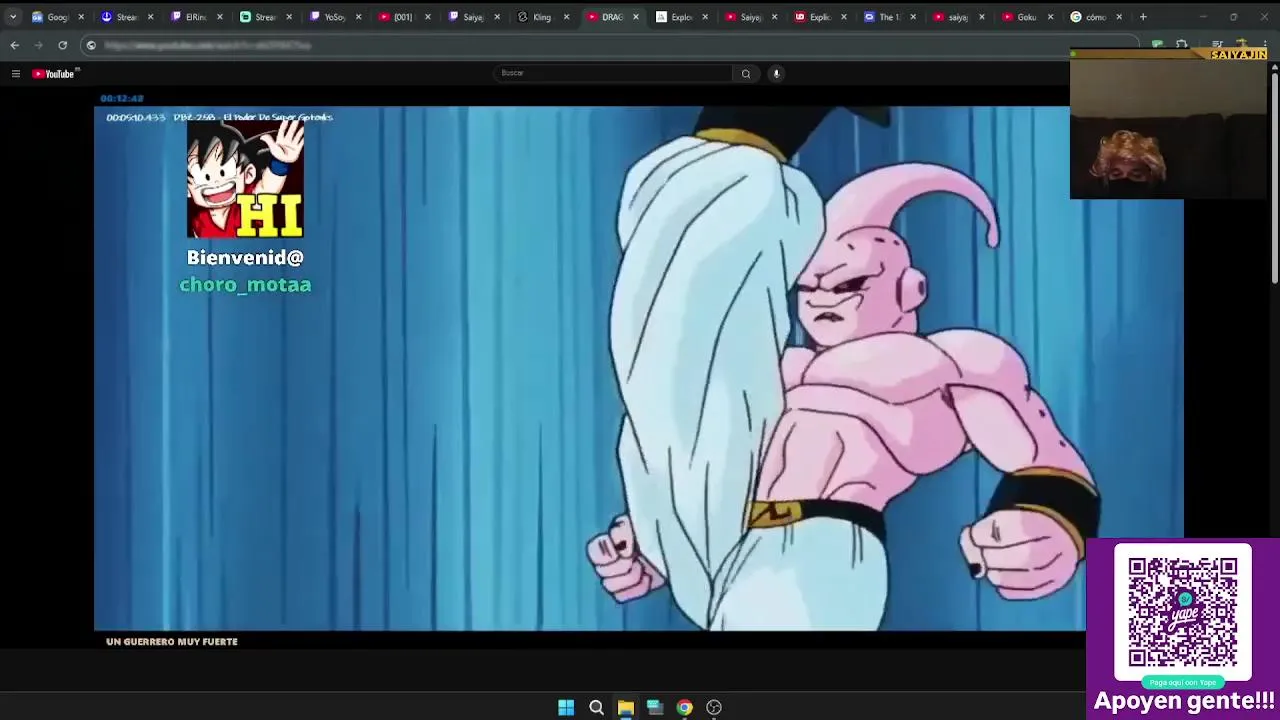
Task: Focus the Buscar search field
Action: pyautogui.click(x=614, y=73)
